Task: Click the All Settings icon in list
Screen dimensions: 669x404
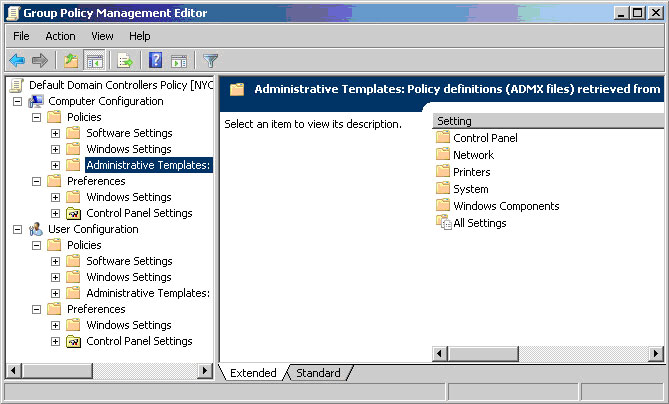Action: pos(443,223)
